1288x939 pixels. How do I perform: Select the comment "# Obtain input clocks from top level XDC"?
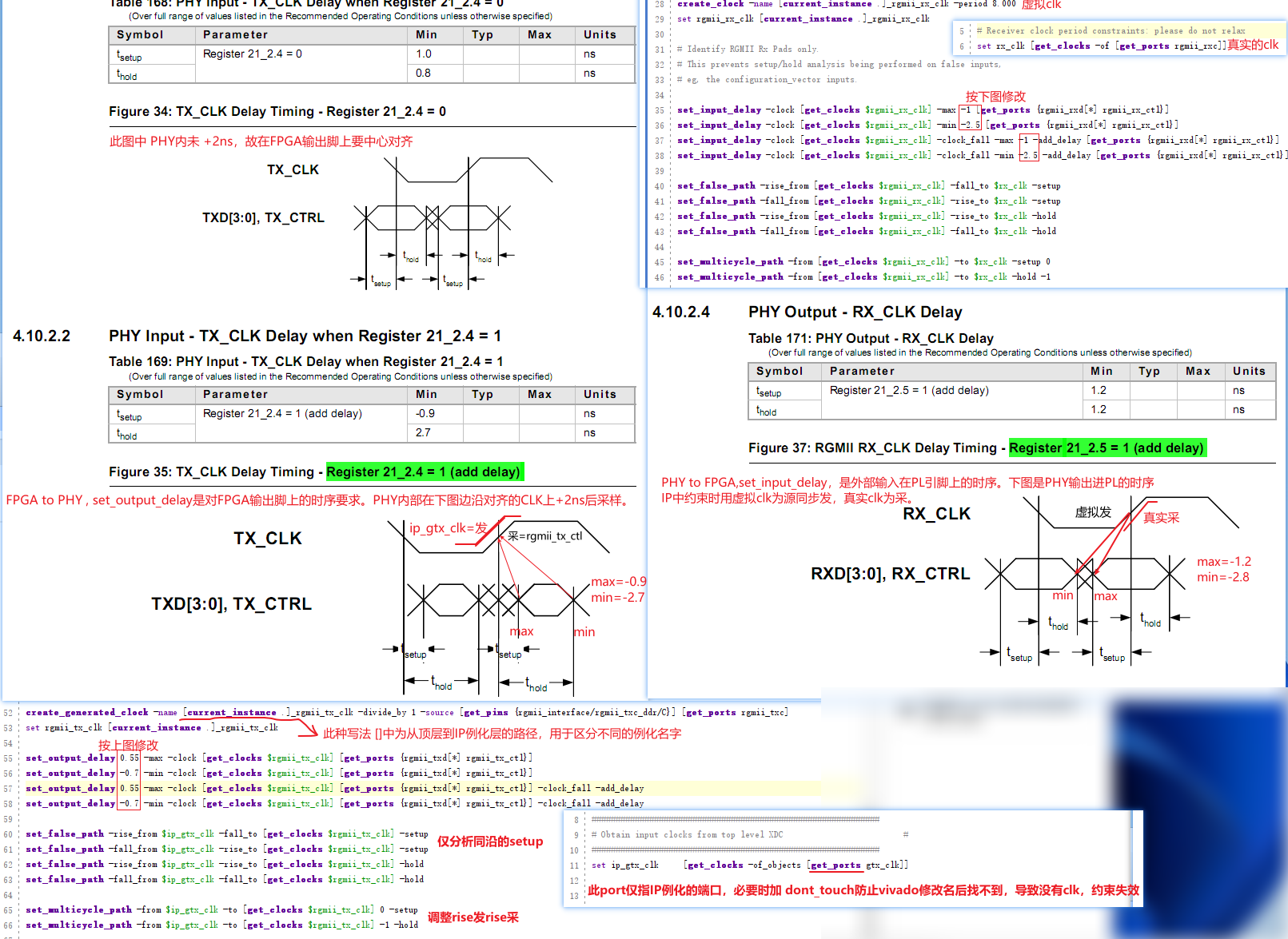pyautogui.click(x=687, y=835)
